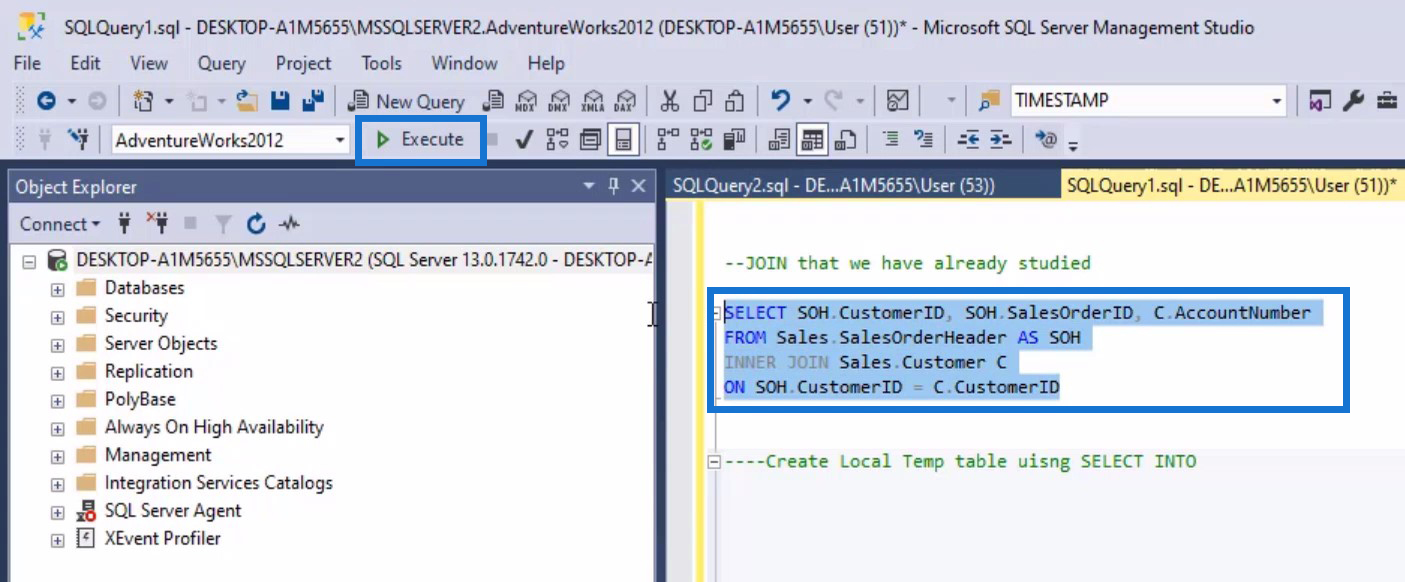Click the New Project toolbar icon
The width and height of the screenshot is (1405, 582).
click(143, 101)
